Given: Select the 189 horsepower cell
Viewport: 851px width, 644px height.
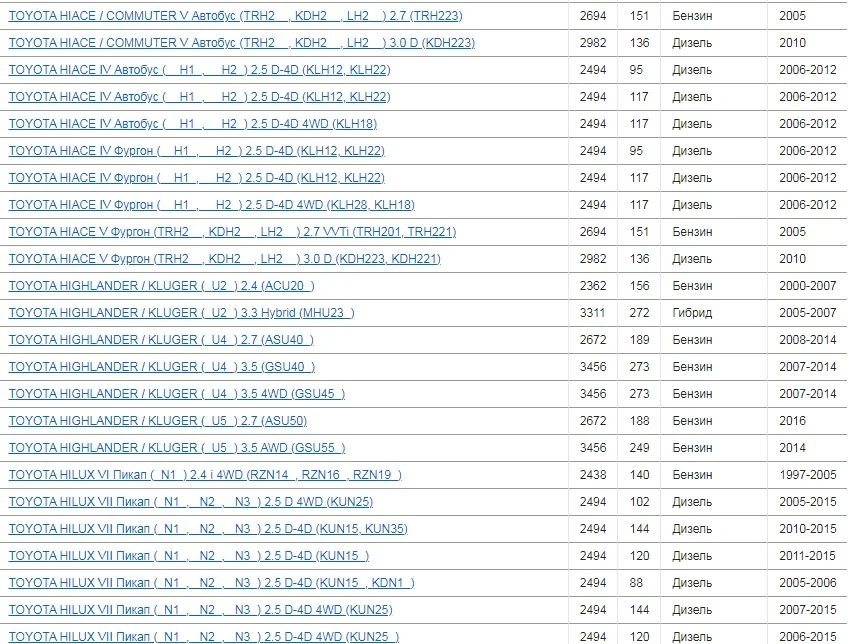Looking at the screenshot, I should (x=639, y=340).
